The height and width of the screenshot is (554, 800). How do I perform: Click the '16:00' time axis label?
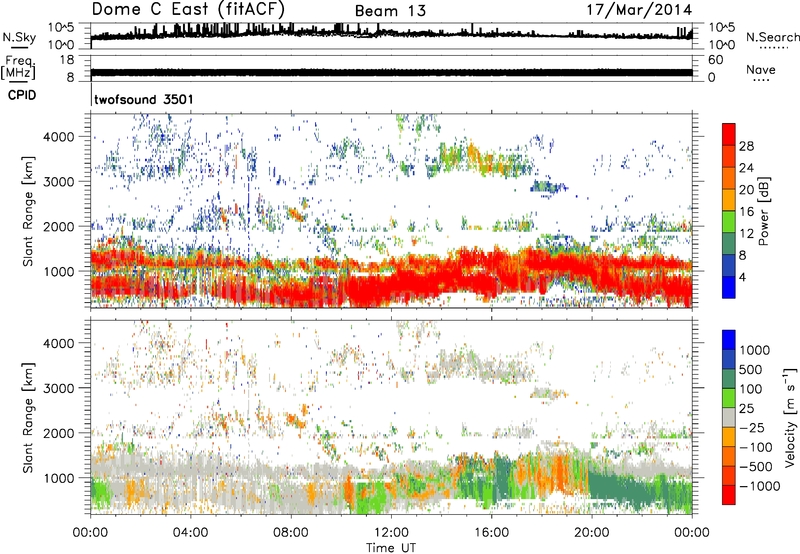491,533
